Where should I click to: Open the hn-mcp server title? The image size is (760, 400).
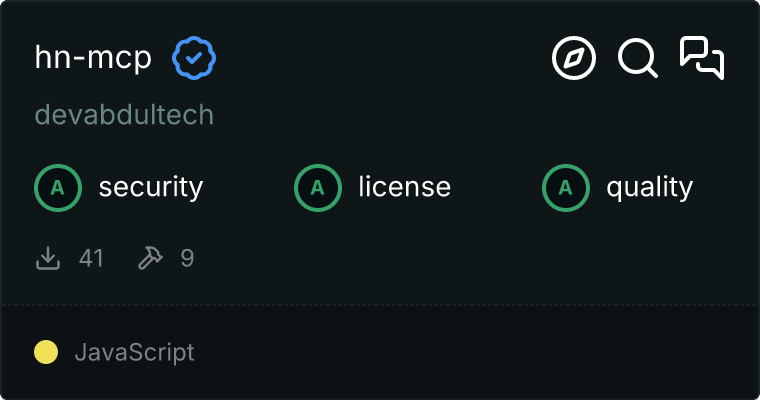pyautogui.click(x=93, y=59)
